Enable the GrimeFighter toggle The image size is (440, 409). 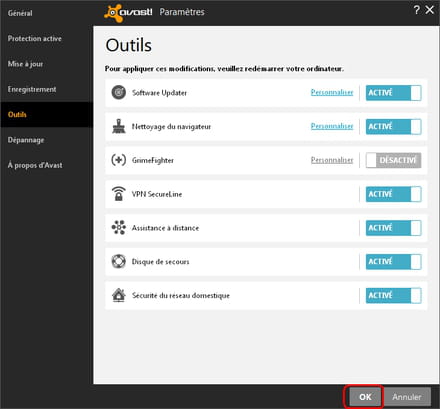(x=394, y=160)
